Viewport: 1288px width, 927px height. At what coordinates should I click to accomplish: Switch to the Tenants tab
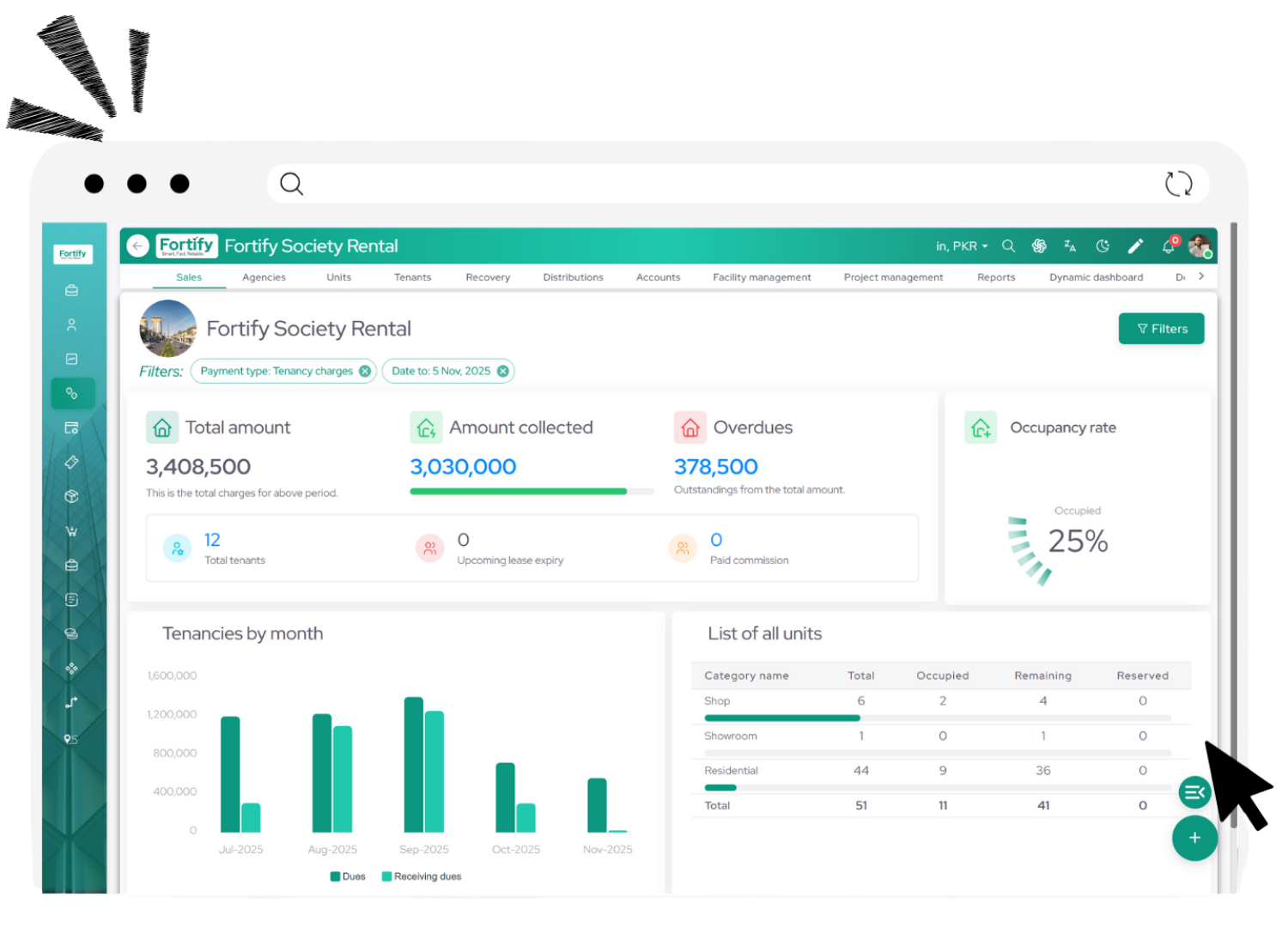(x=412, y=277)
